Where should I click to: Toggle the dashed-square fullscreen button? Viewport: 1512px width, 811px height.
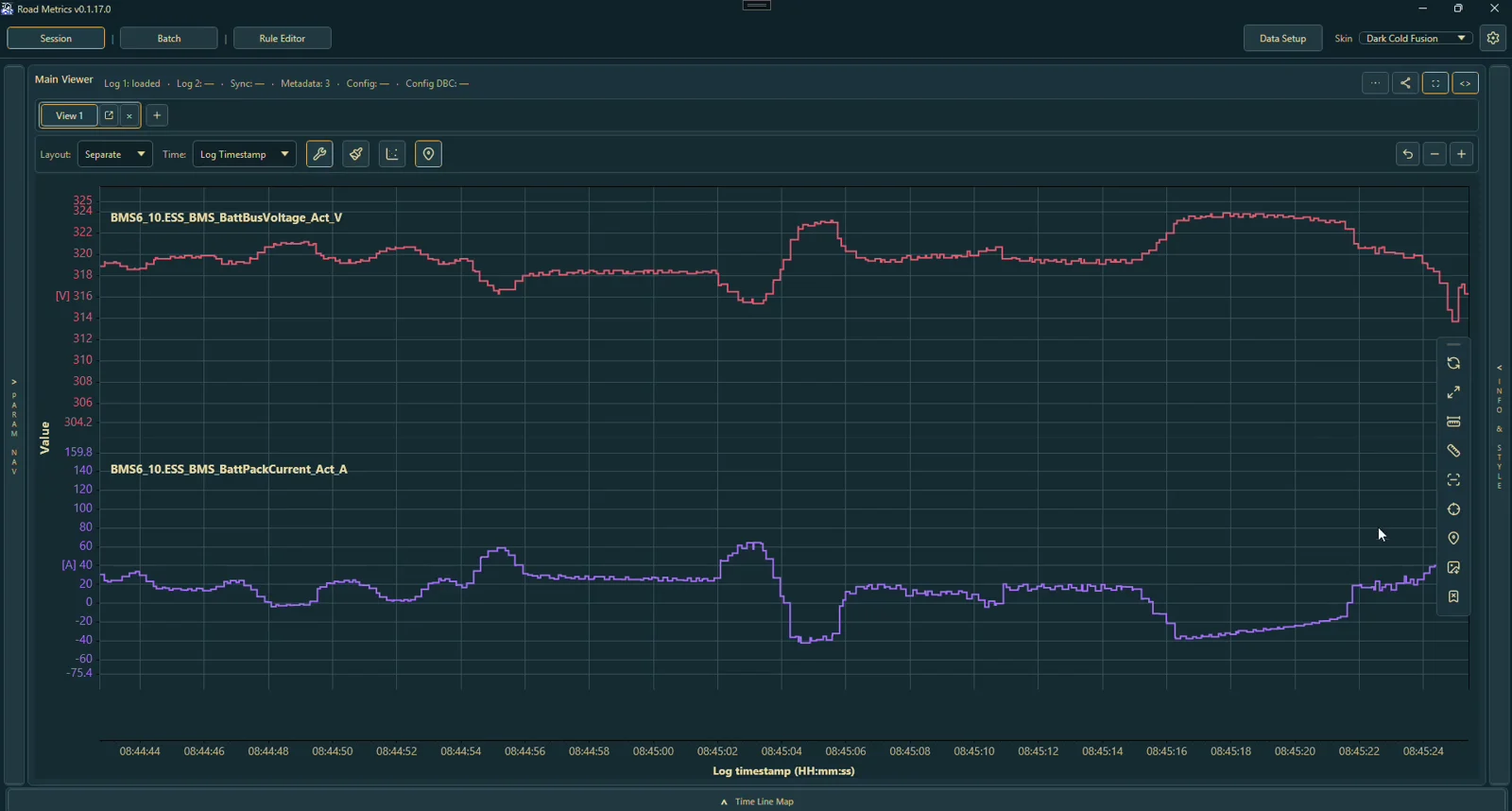[1435, 83]
